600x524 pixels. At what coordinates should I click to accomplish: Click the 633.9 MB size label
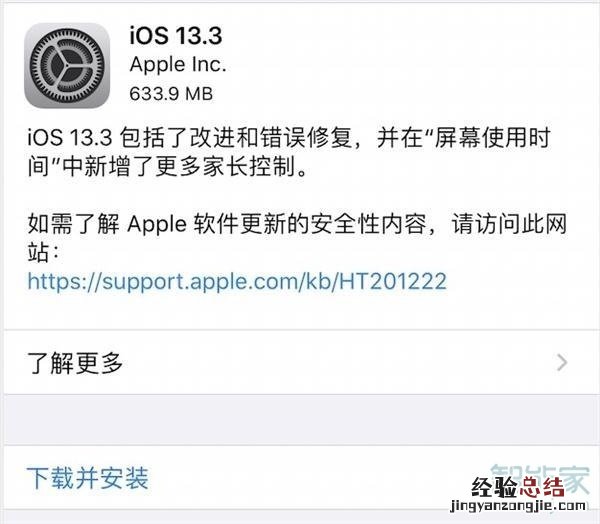(x=171, y=94)
